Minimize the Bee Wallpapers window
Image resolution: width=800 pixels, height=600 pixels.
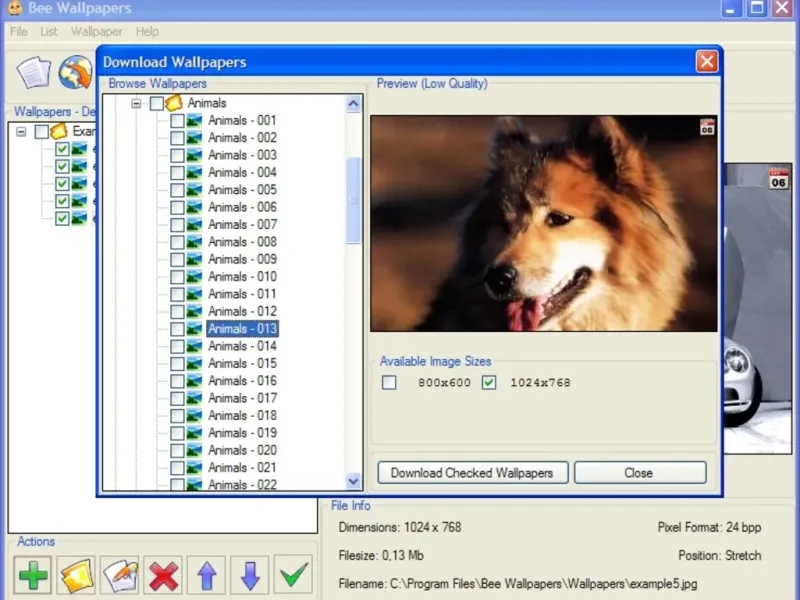coord(731,8)
